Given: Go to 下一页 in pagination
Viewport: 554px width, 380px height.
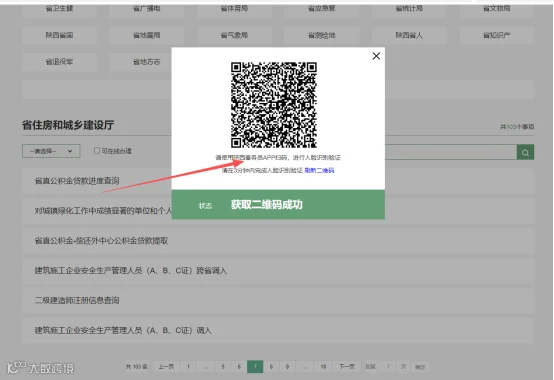Looking at the screenshot, I should pos(347,367).
